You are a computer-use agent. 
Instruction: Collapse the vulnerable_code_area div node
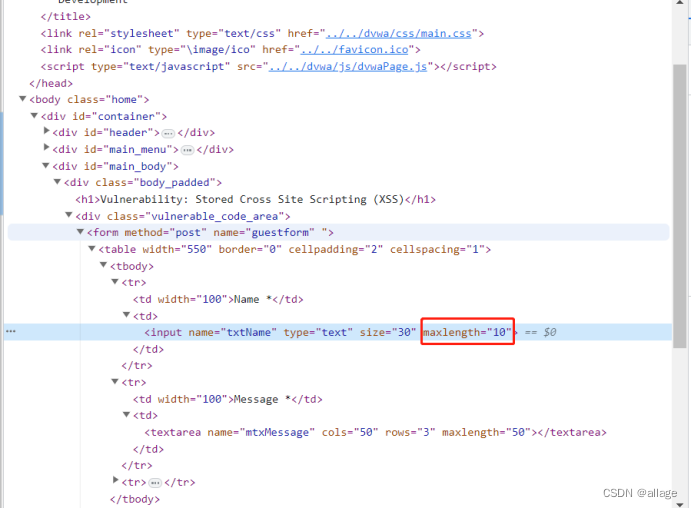point(68,215)
